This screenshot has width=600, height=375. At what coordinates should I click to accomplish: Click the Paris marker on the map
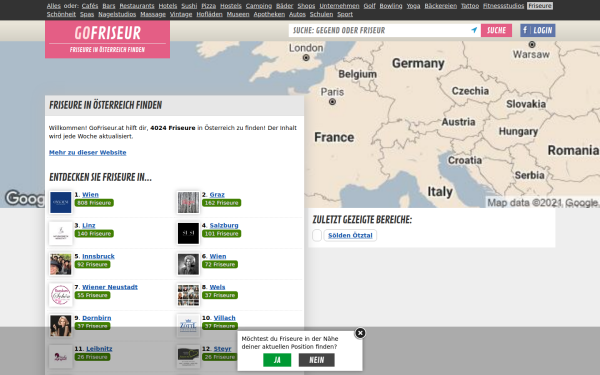[332, 101]
